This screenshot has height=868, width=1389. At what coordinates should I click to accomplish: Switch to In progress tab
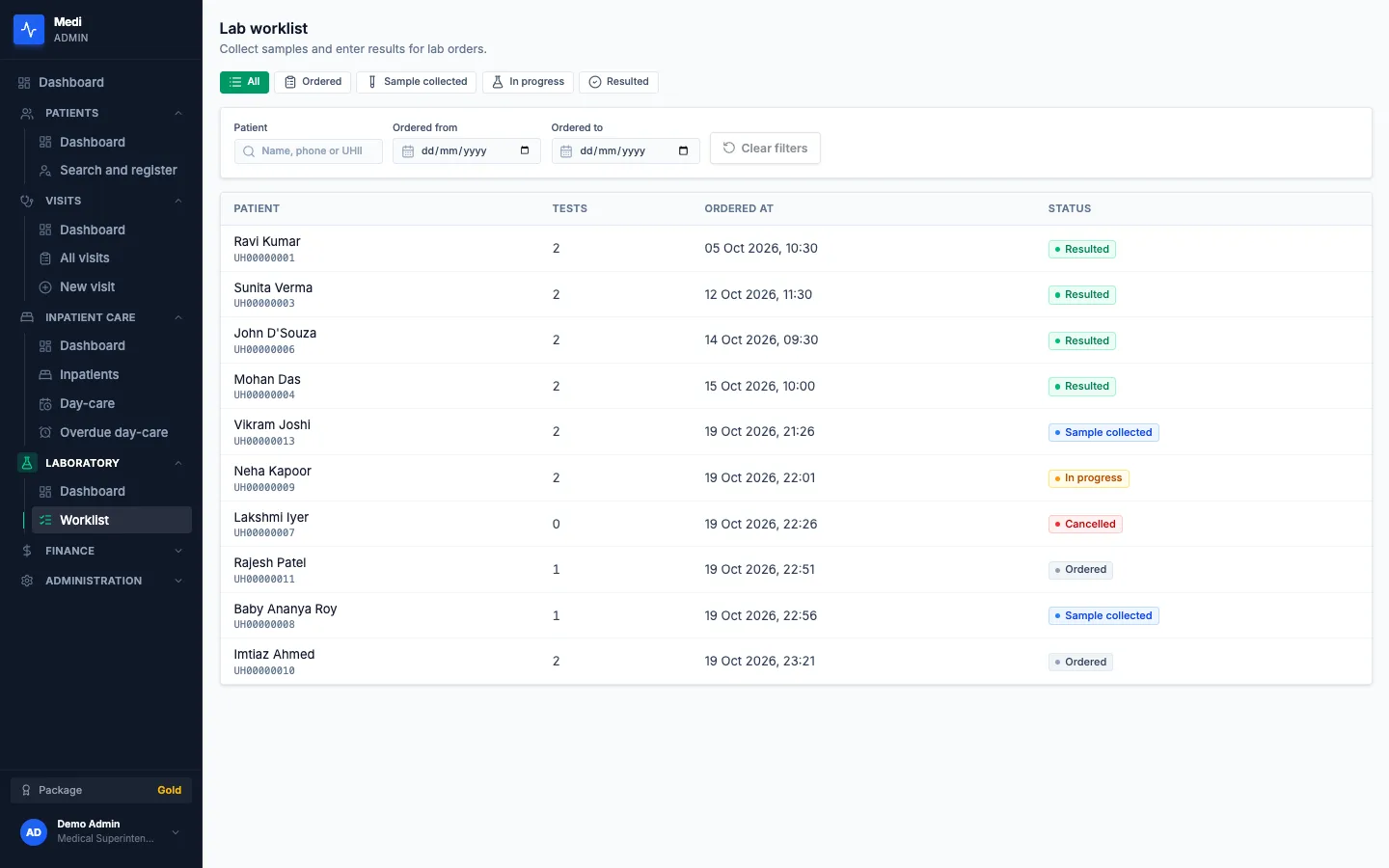528,82
